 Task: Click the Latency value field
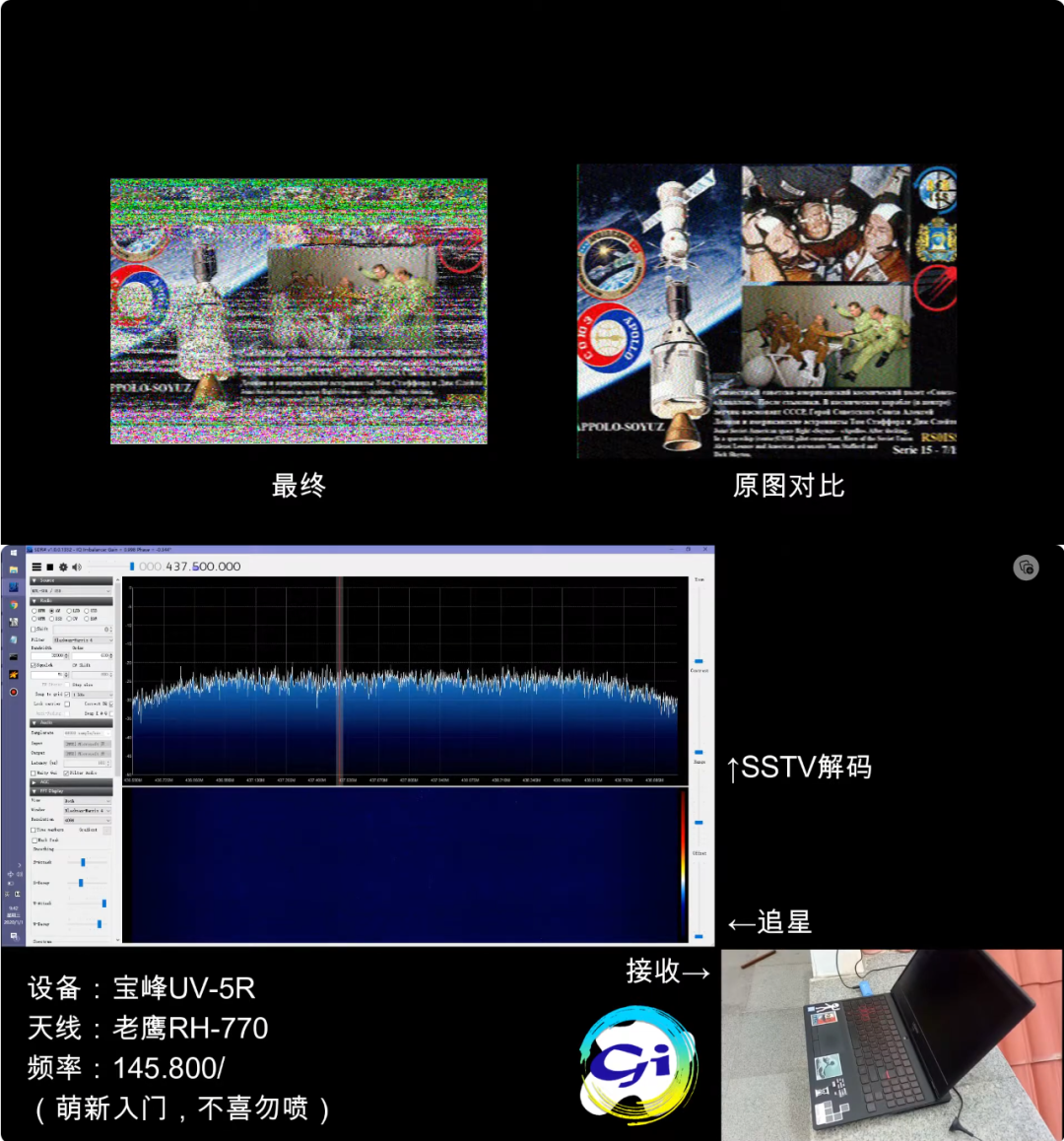point(88,763)
